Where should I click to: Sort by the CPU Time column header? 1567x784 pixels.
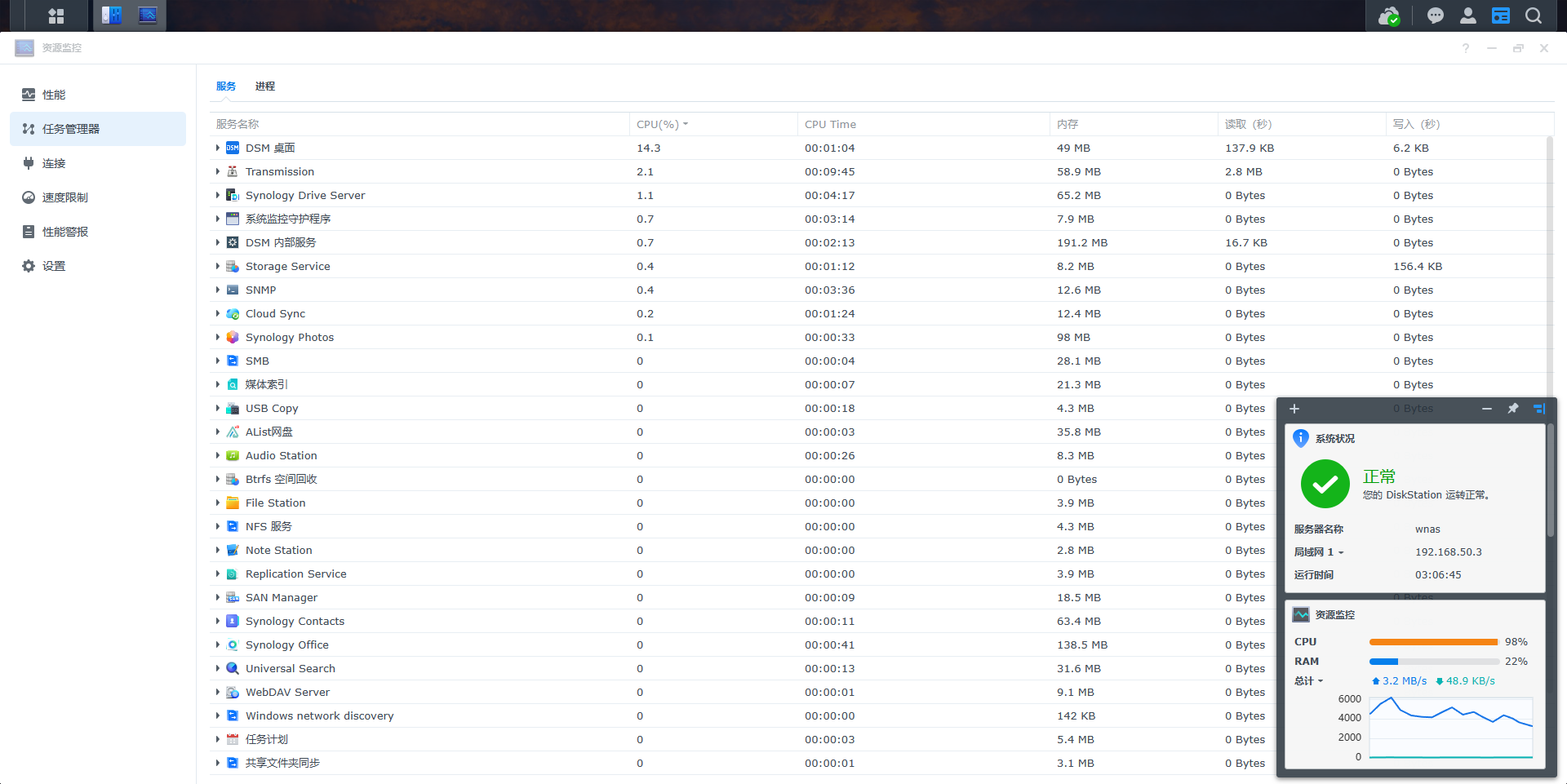(x=830, y=124)
